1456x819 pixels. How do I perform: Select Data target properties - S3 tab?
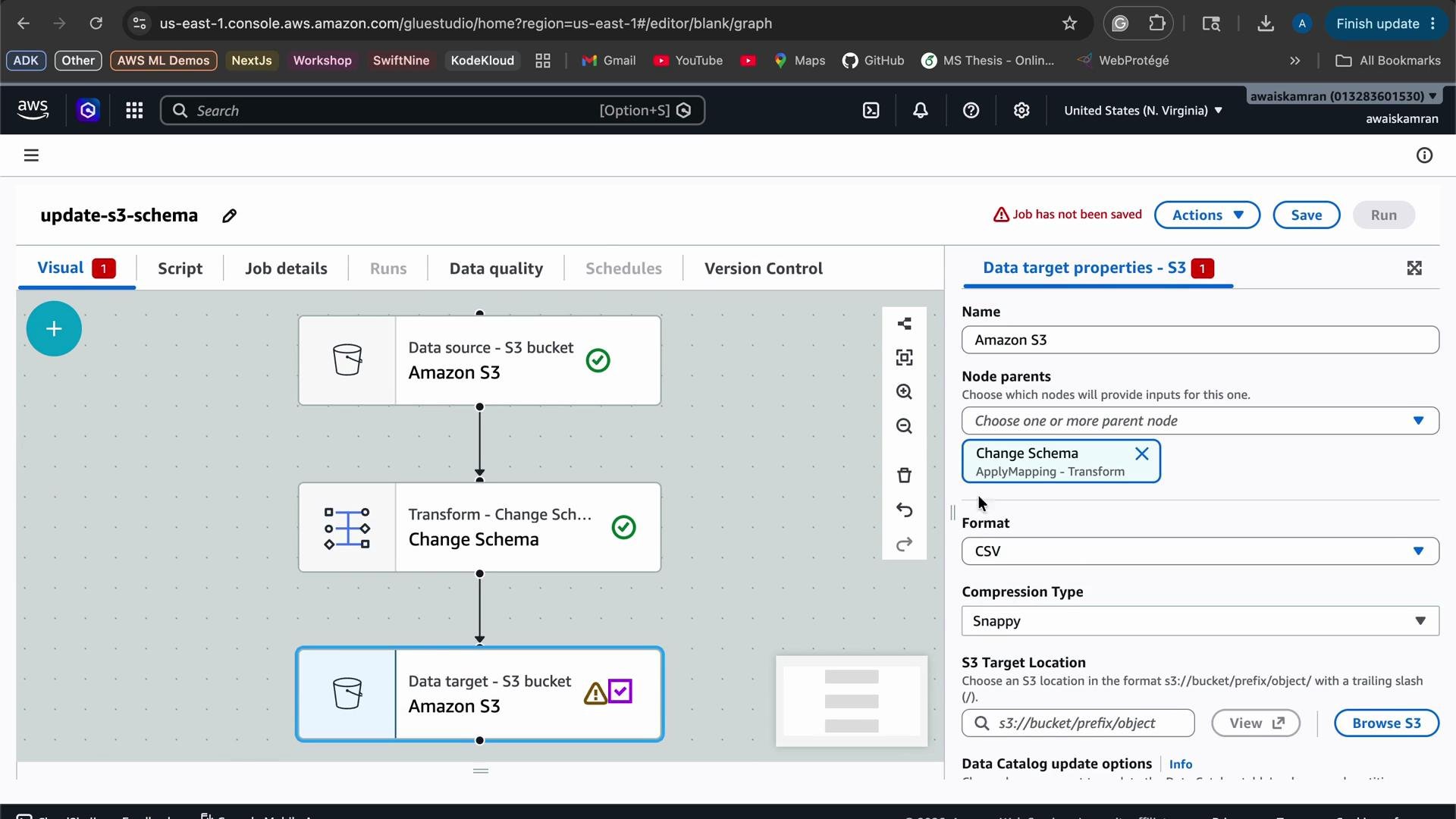(1098, 268)
